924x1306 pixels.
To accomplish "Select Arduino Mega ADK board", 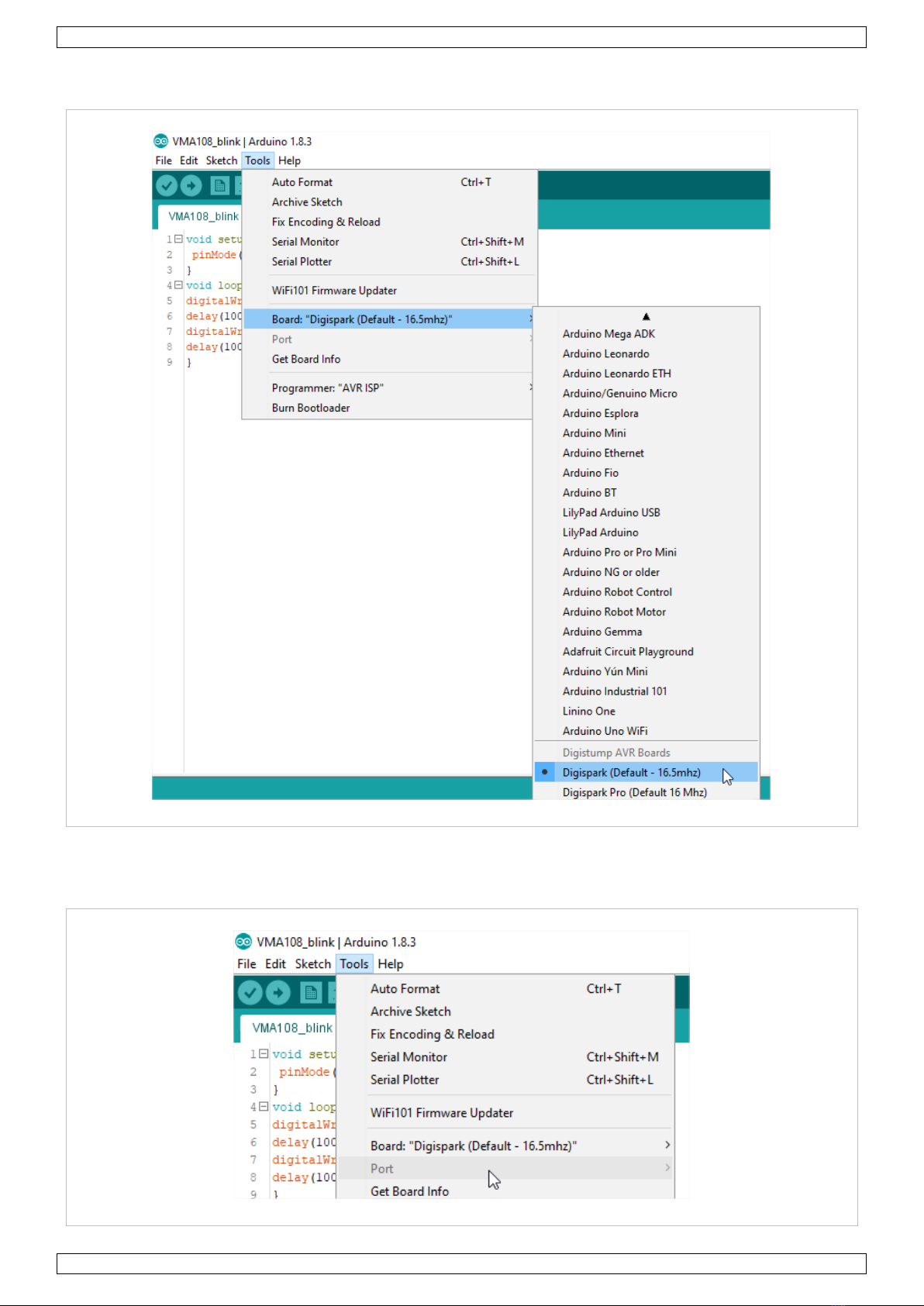I will point(646,334).
